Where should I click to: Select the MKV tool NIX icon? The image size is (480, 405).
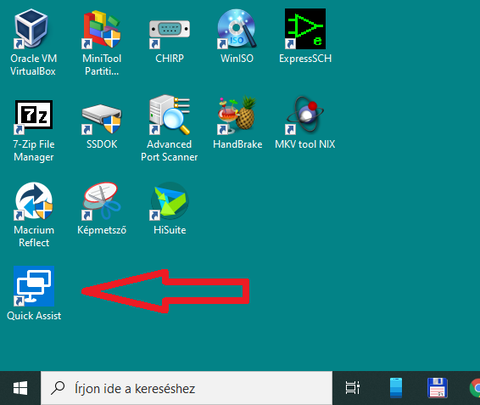pos(305,115)
